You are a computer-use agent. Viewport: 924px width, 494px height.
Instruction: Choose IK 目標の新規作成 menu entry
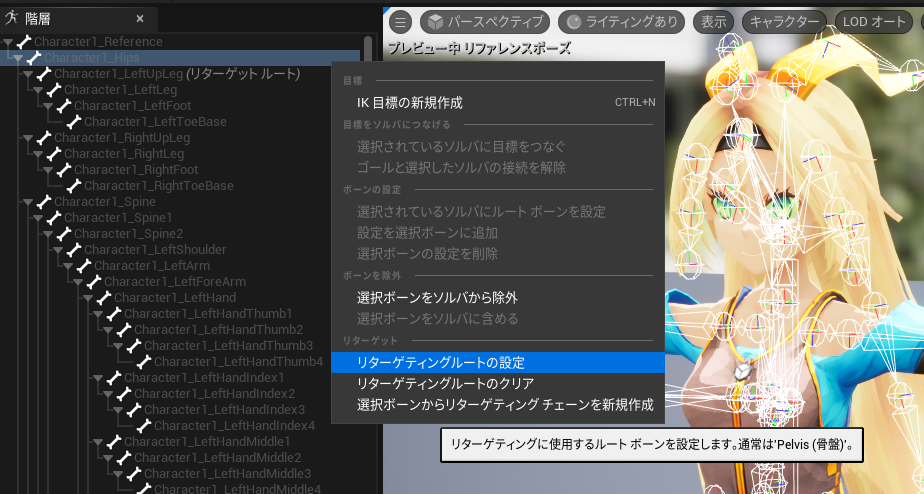(x=498, y=103)
